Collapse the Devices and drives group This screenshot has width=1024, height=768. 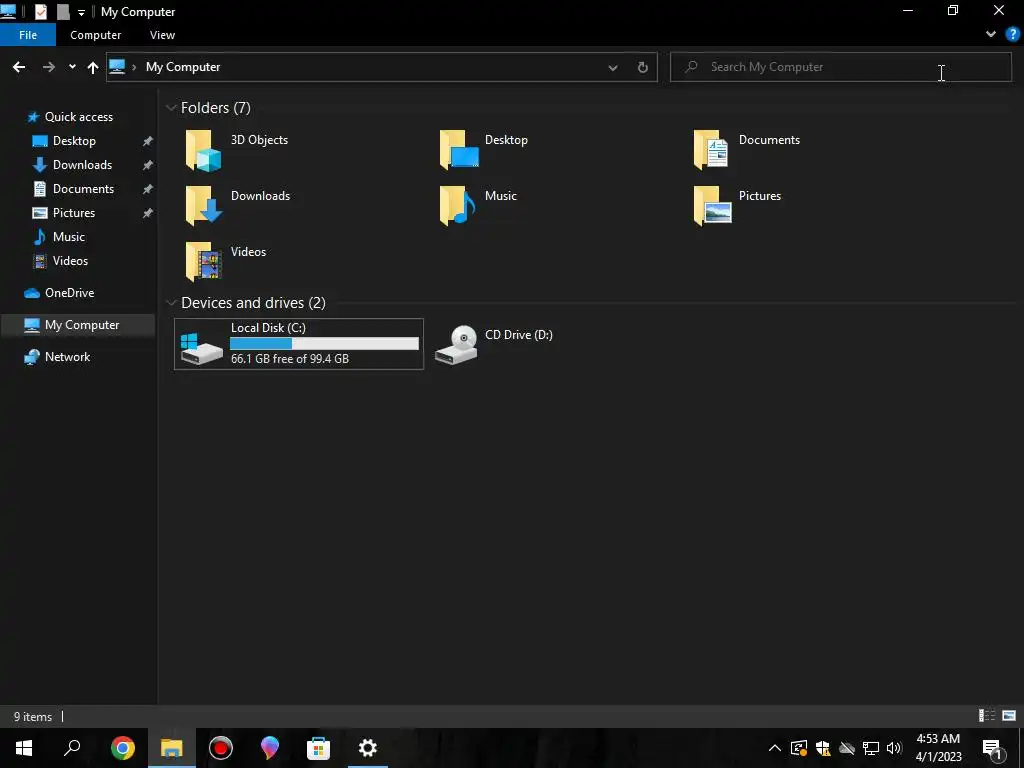point(171,302)
